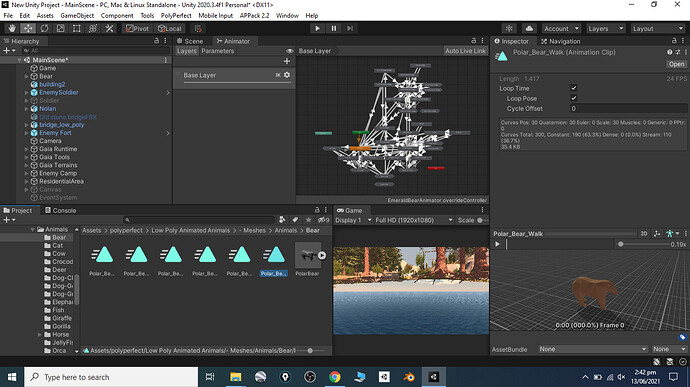Select the Rotate tool

[44, 28]
